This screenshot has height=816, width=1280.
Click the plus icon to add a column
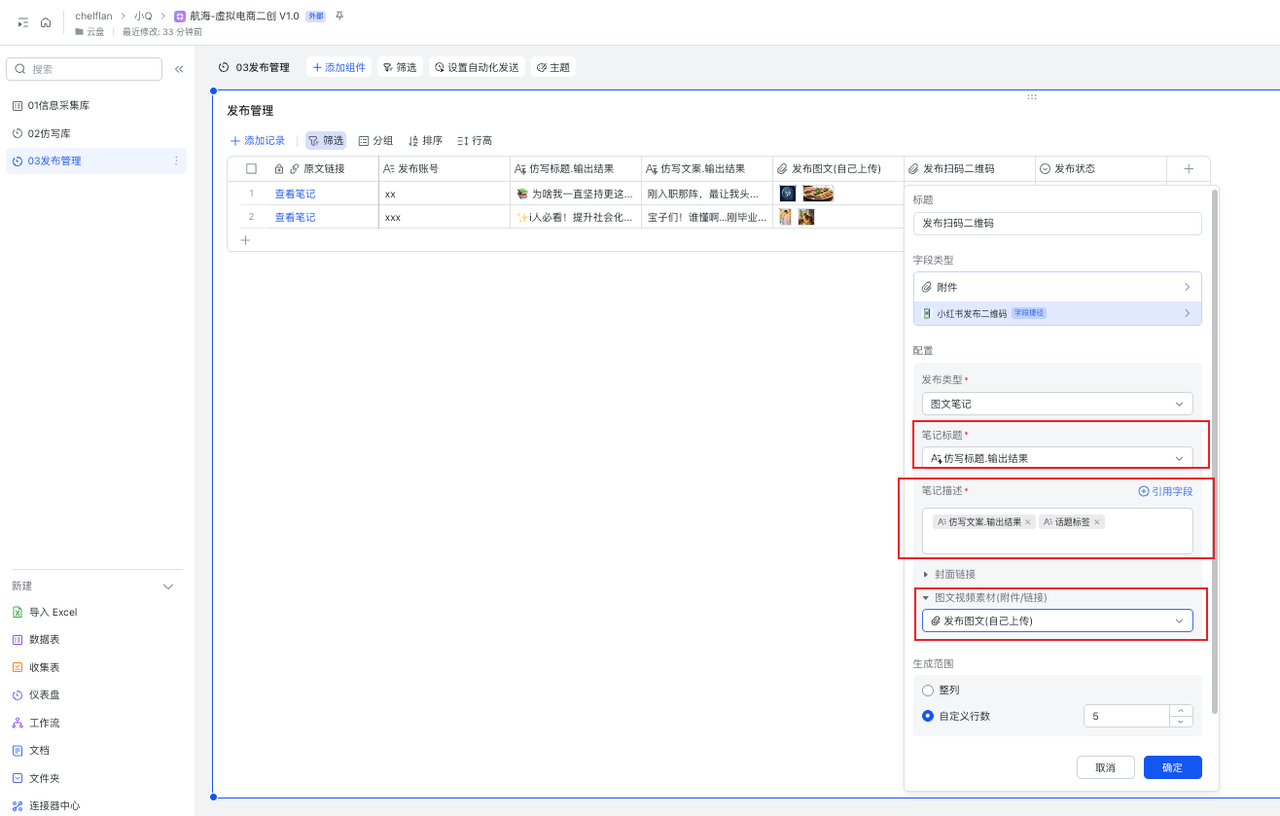click(x=1188, y=169)
